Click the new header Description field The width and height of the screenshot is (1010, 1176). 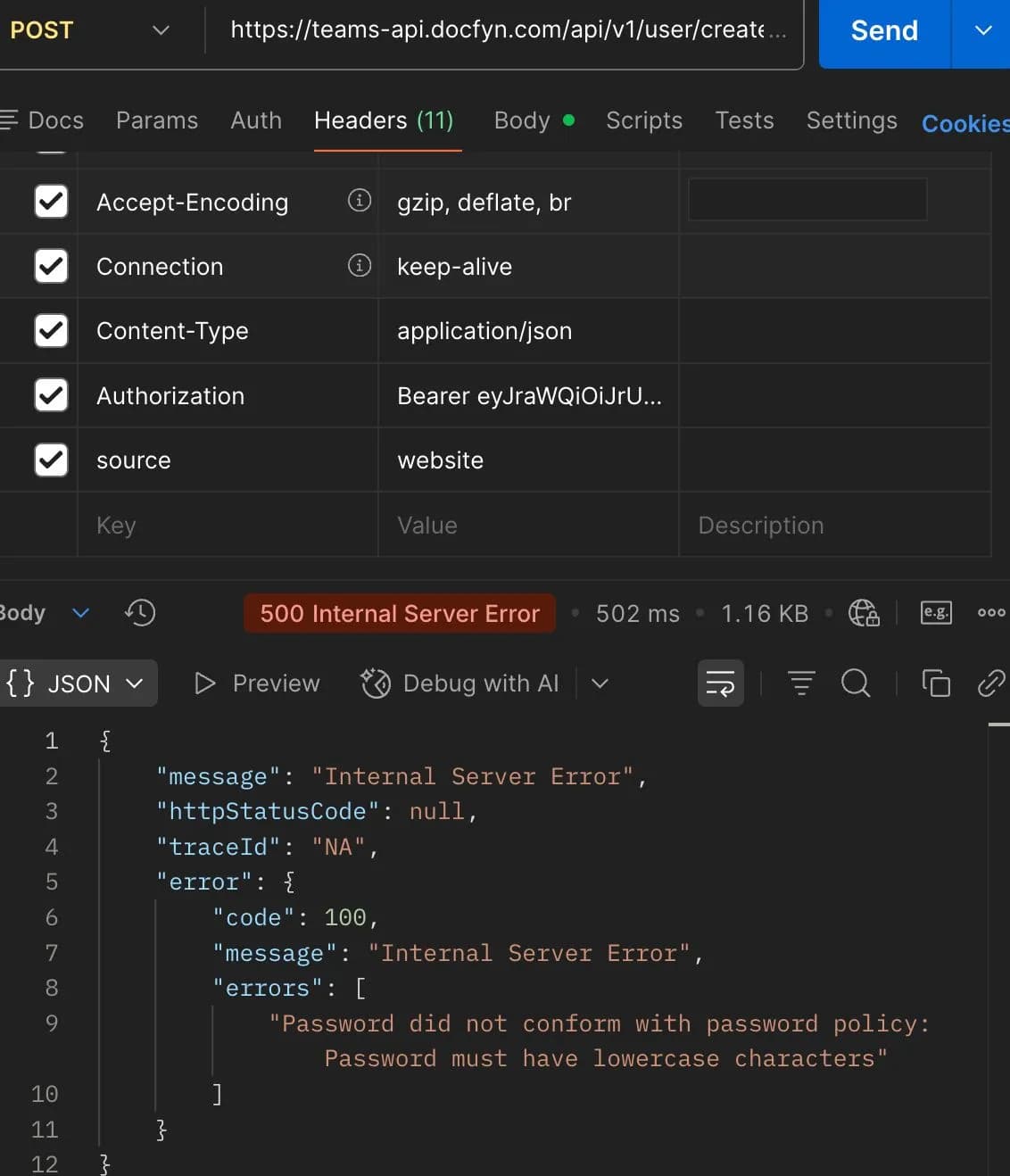pyautogui.click(x=835, y=526)
